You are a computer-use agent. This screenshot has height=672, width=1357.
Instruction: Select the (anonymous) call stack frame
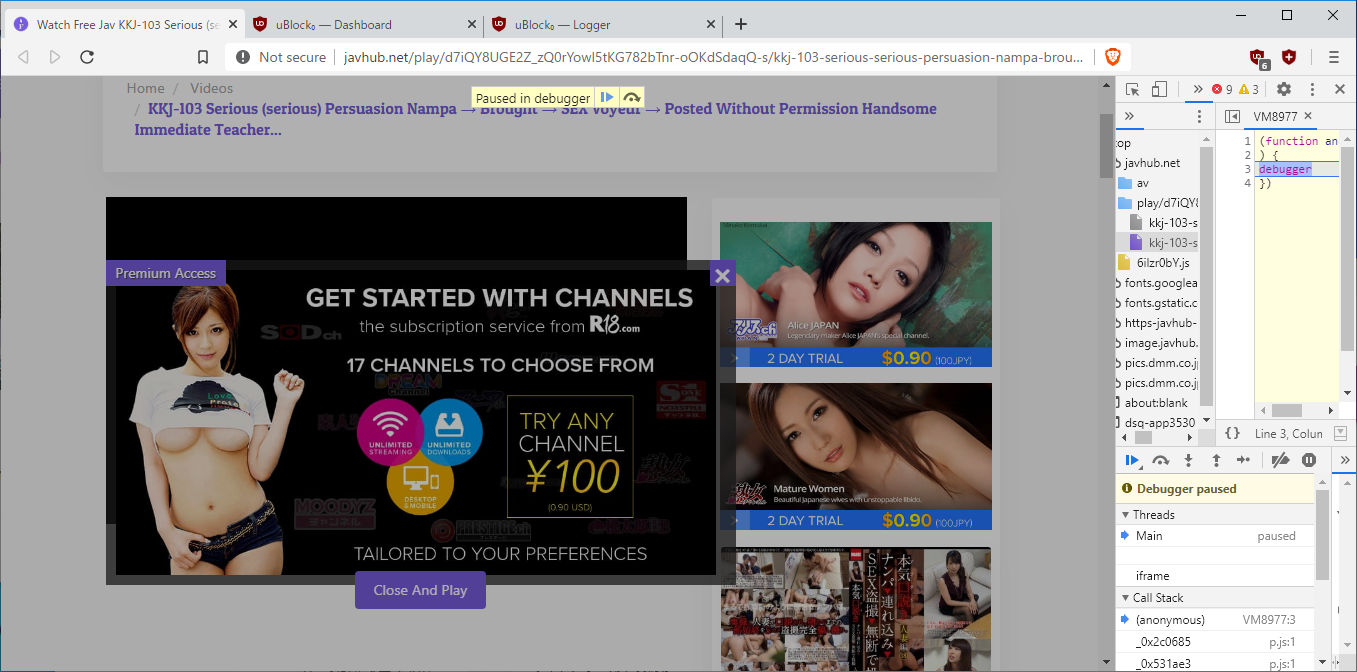coord(1215,620)
